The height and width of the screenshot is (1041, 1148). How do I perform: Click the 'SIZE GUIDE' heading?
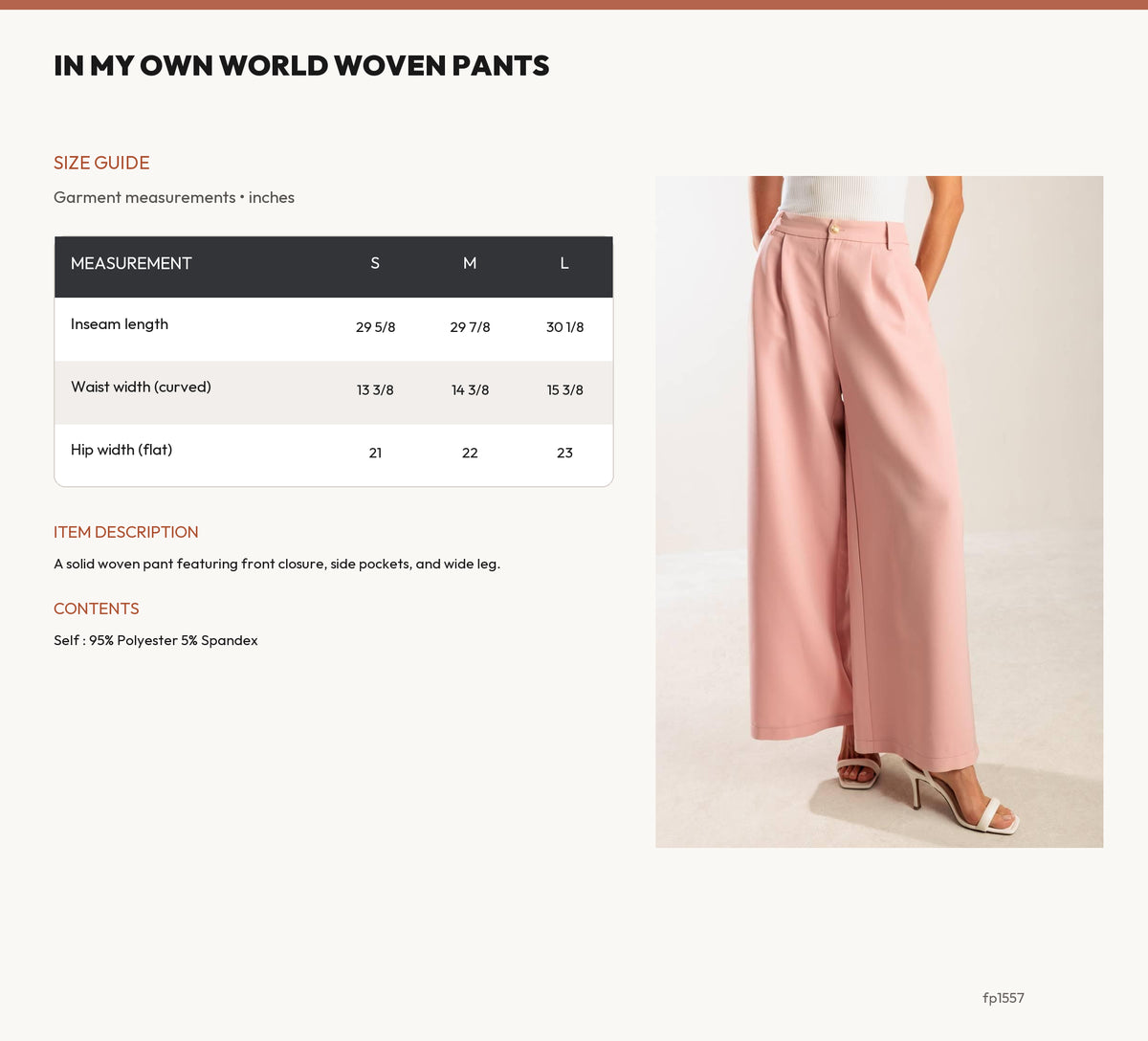coord(101,163)
